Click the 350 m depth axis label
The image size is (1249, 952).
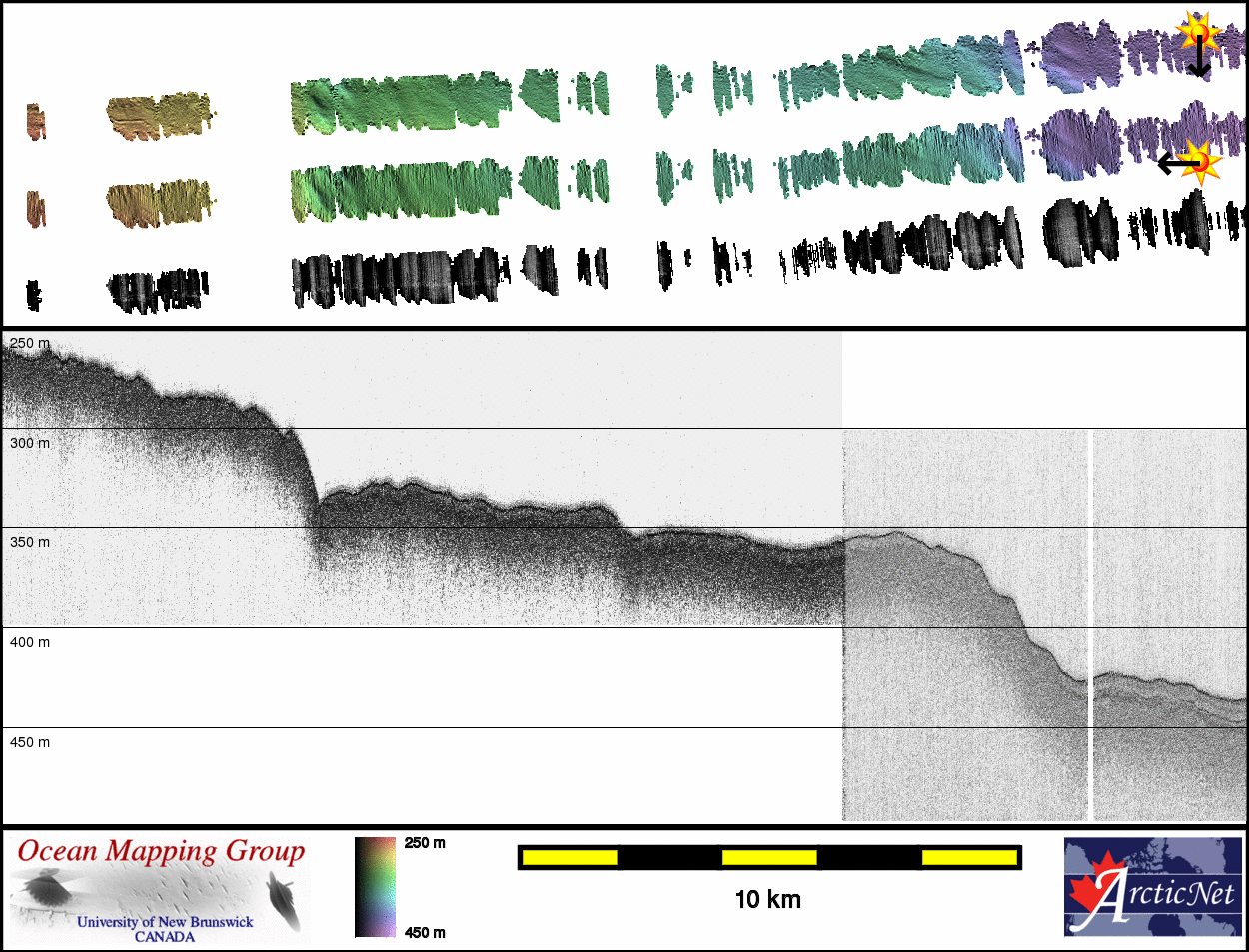tap(30, 542)
